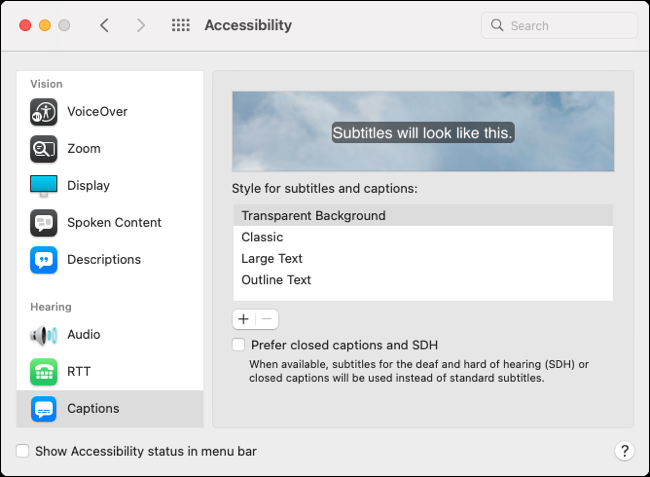Choose the Classic caption style
Screen dimensions: 650x477
tap(262, 237)
